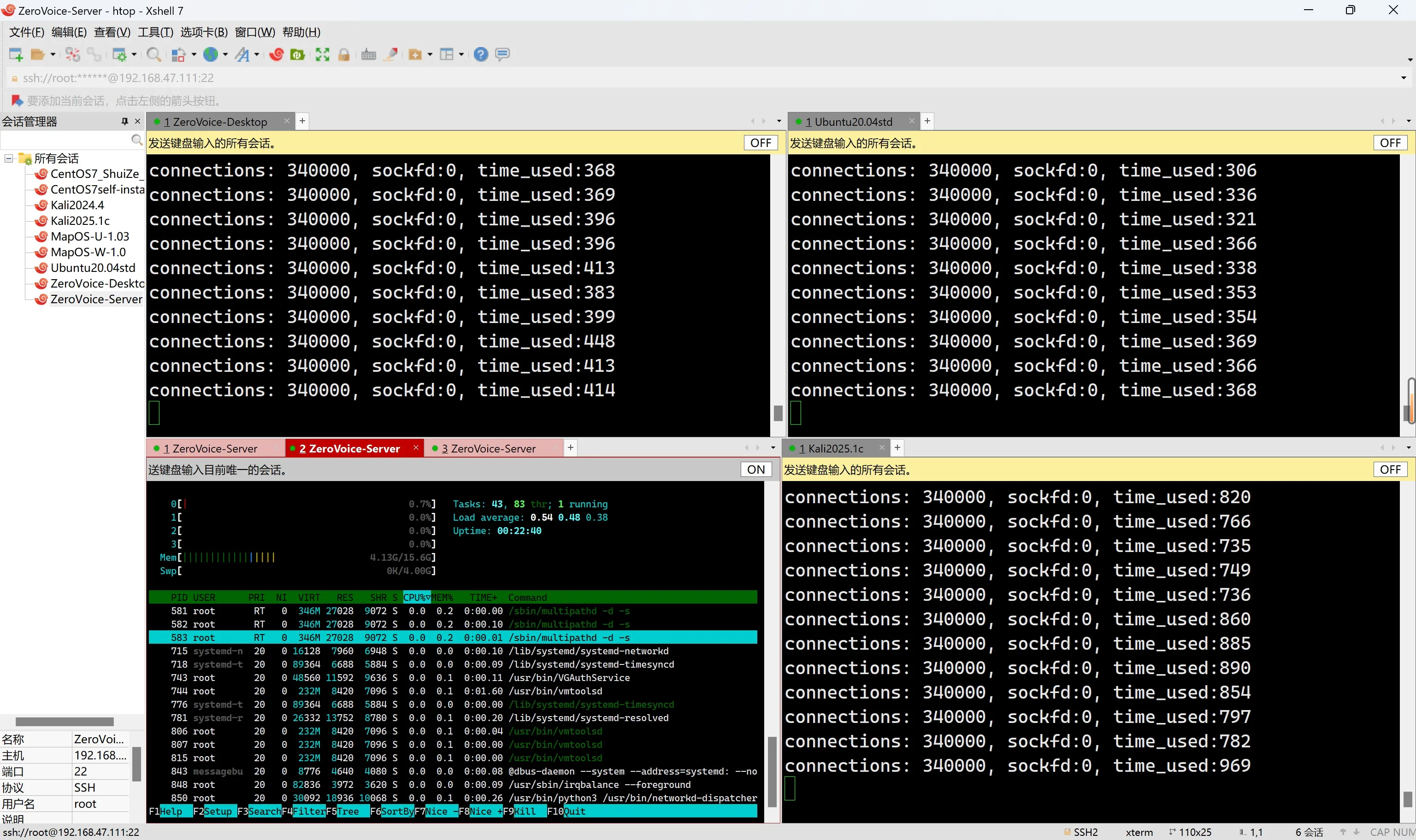Viewport: 1416px width, 840px height.
Task: Toggle OFF switch in Kali2025.1c pane
Action: (1390, 469)
